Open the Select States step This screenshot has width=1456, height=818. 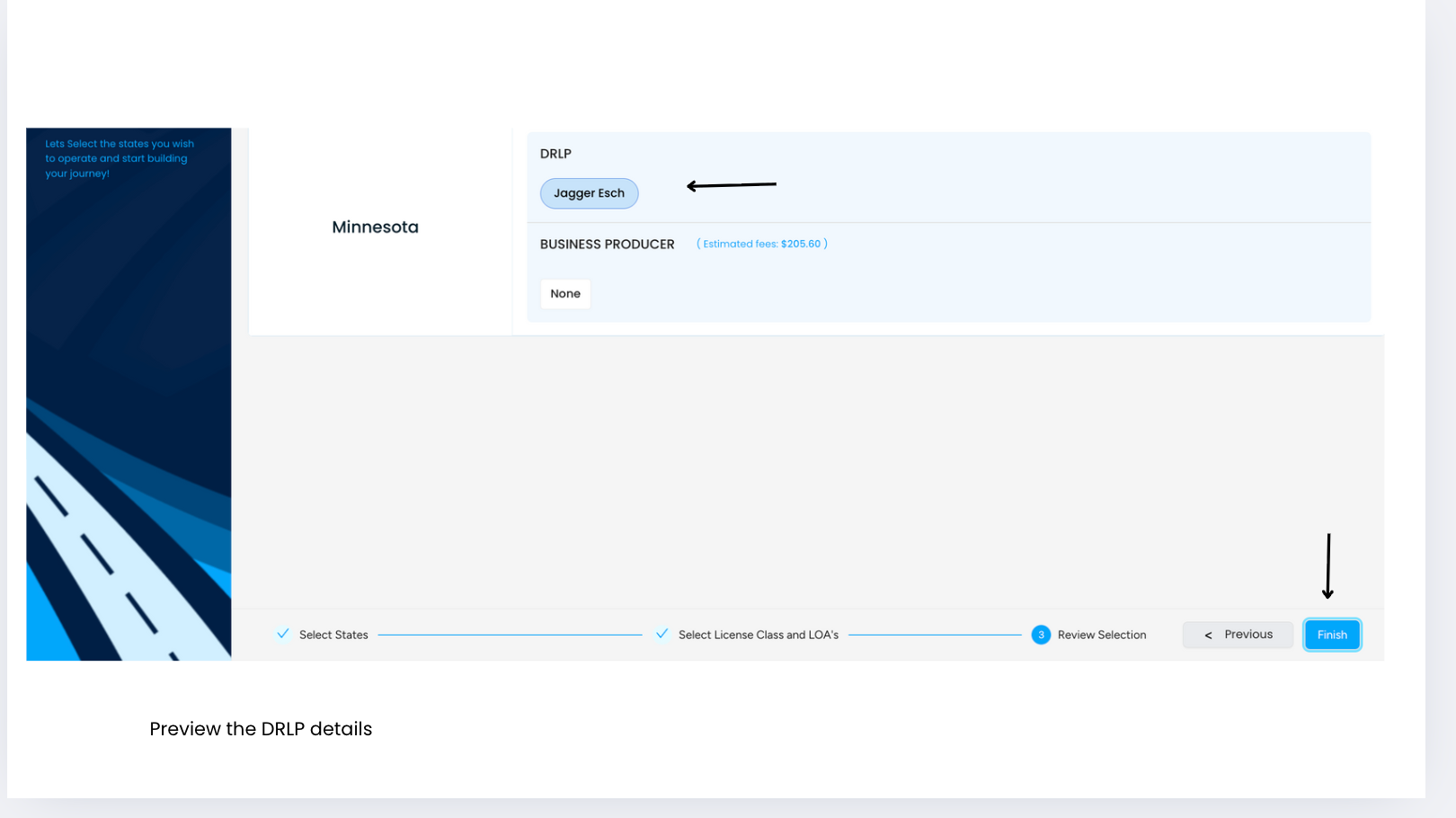[333, 635]
